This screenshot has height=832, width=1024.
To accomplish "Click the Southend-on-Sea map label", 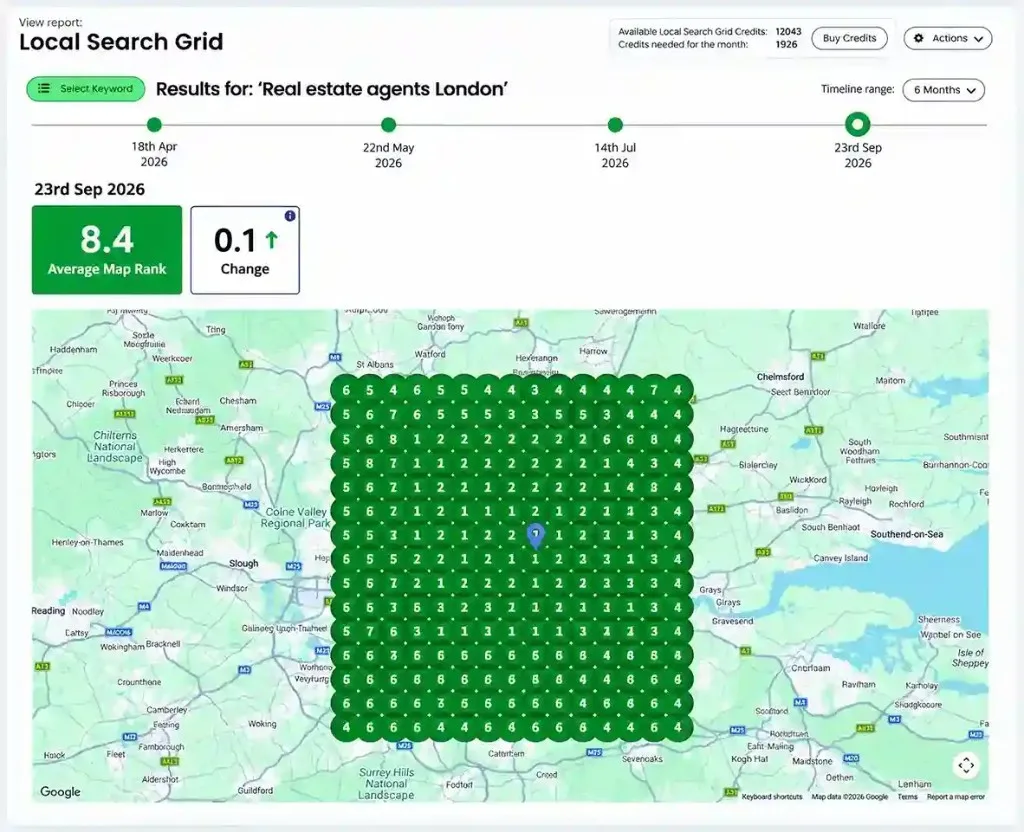I will point(906,534).
